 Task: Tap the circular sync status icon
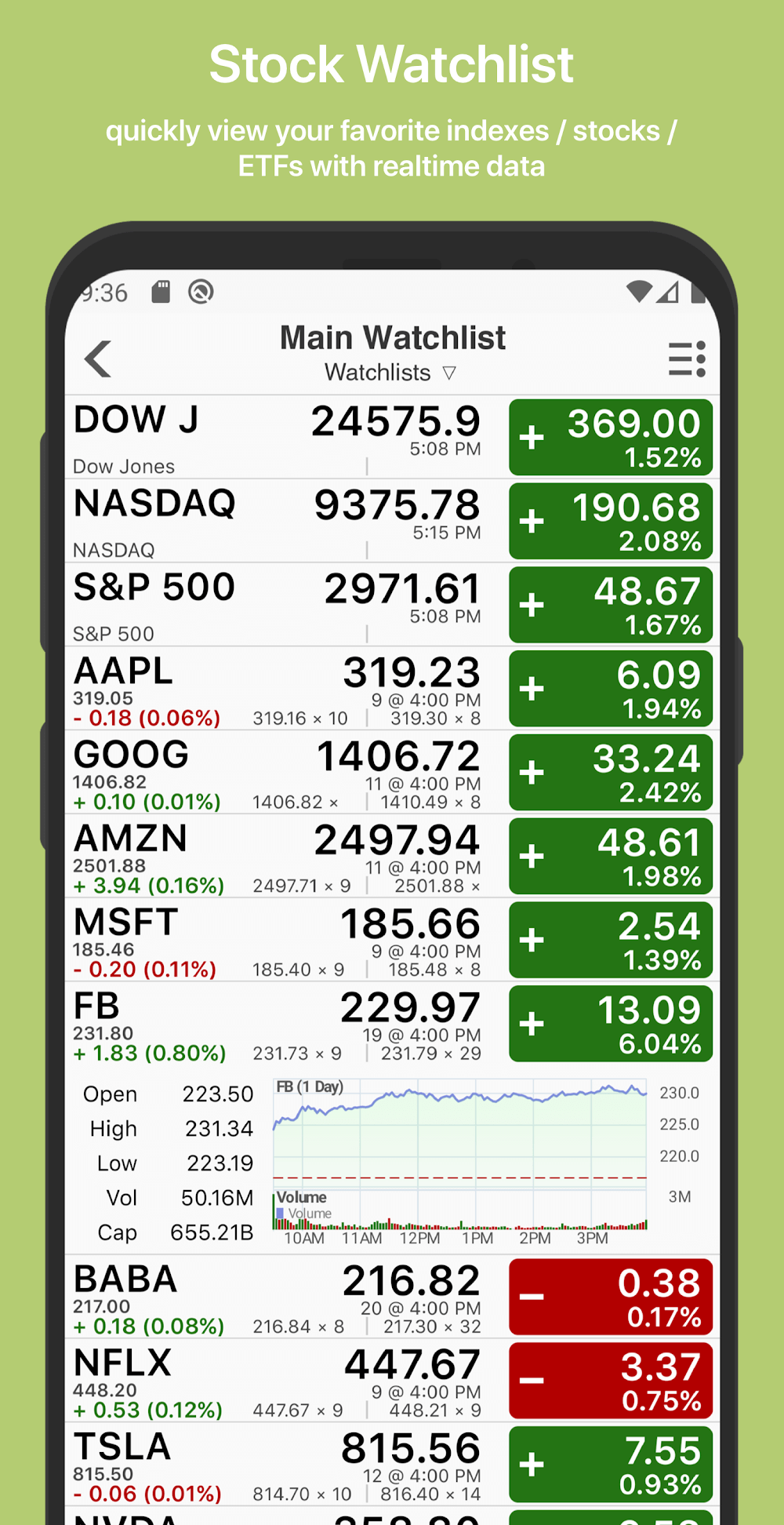coord(201,292)
